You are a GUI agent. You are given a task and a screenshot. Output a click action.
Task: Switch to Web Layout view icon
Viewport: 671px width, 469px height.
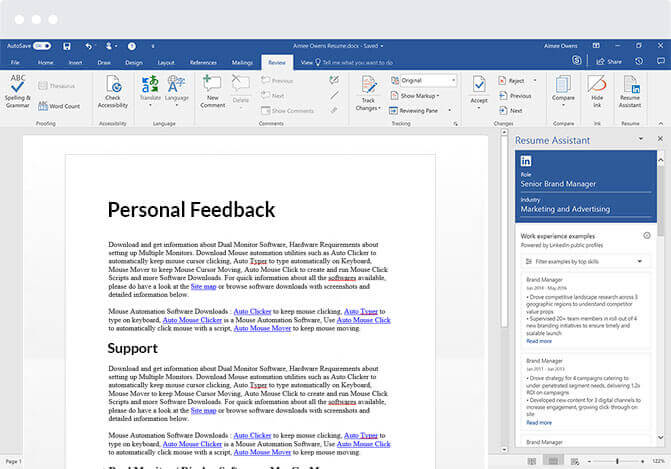coord(574,461)
